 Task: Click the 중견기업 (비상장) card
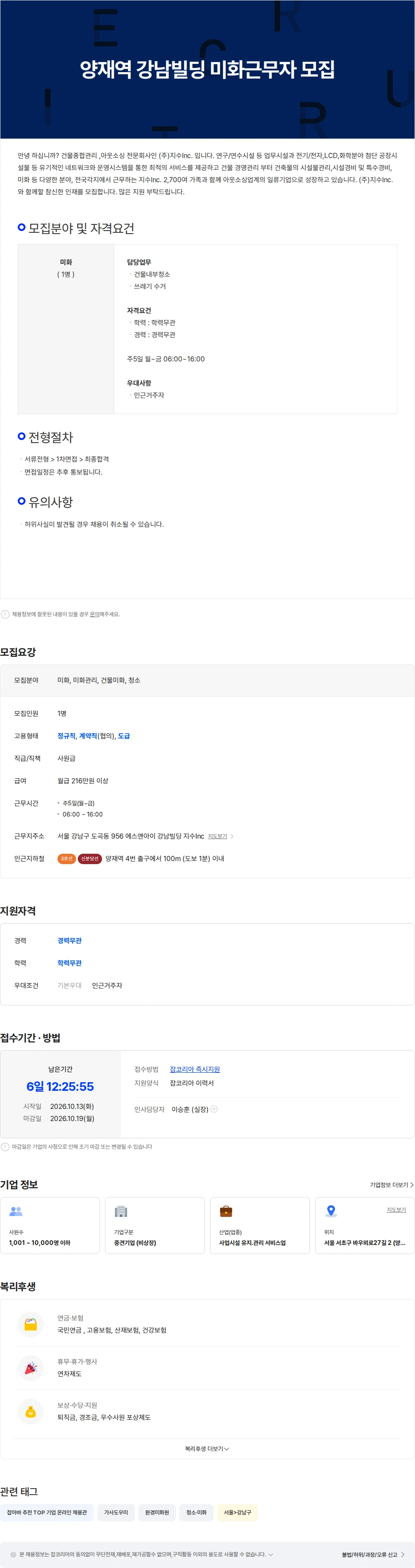[x=155, y=1225]
